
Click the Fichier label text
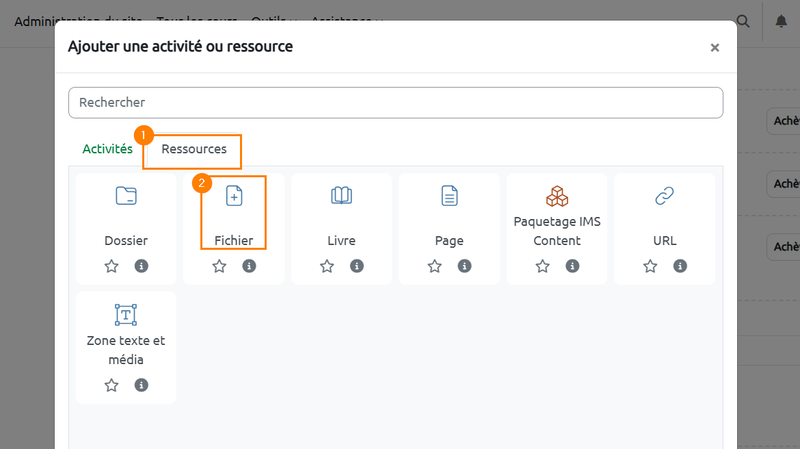[x=234, y=241]
